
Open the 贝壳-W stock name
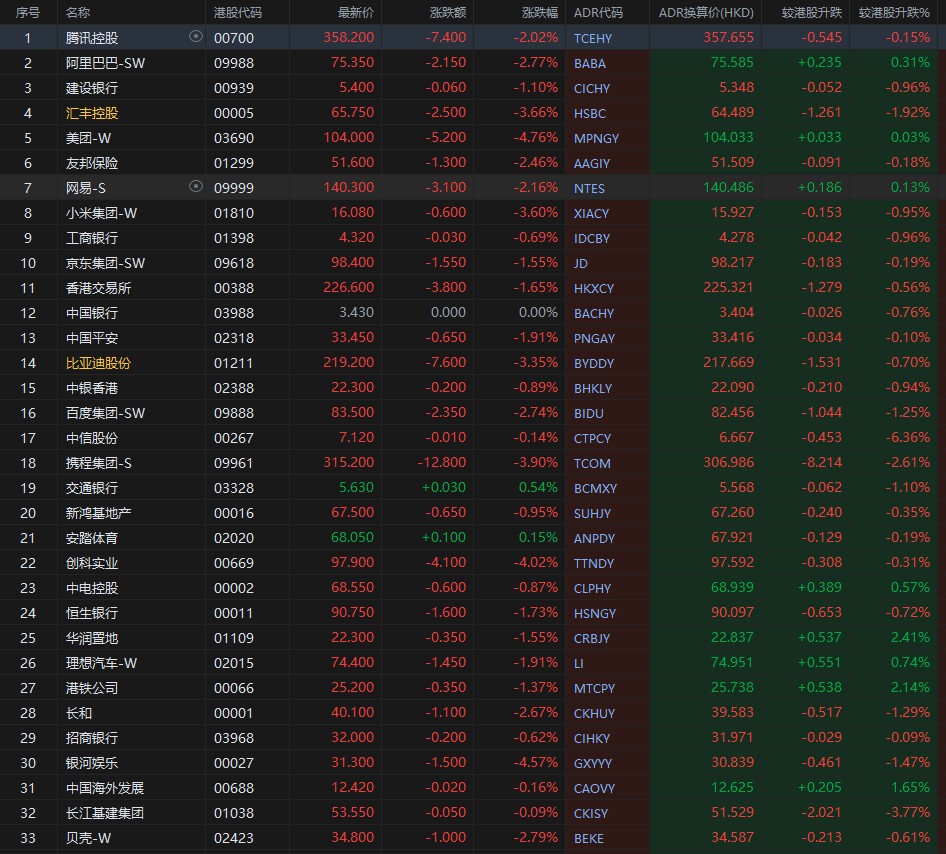click(89, 839)
